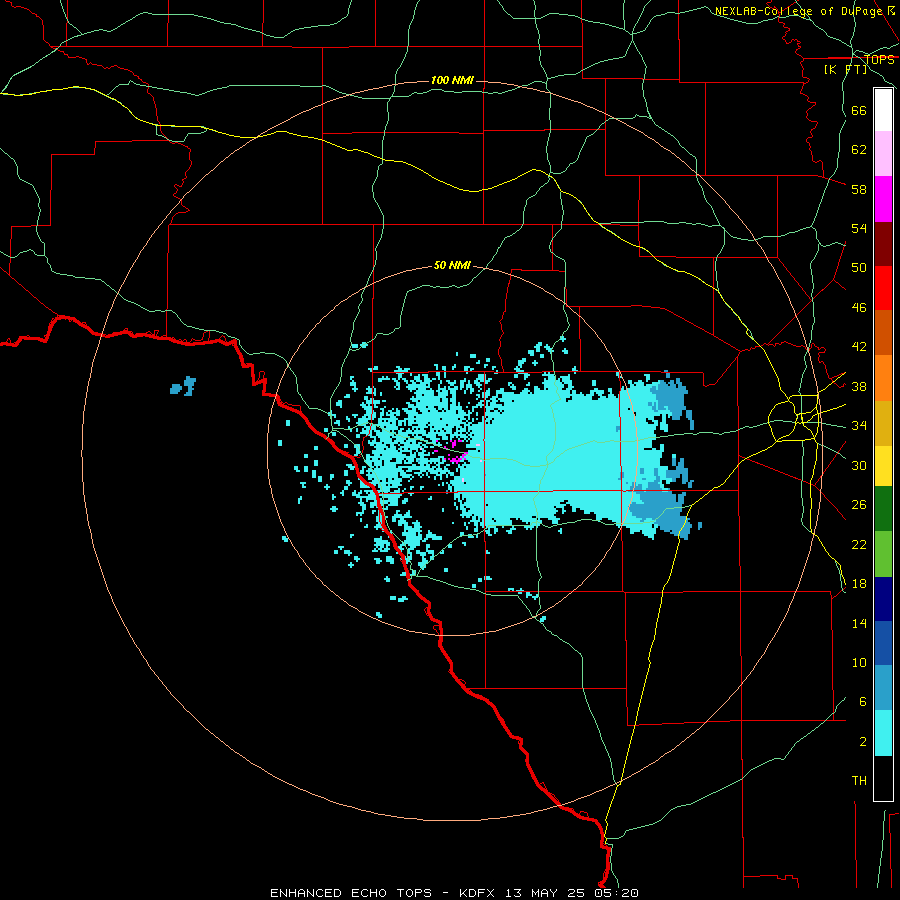The image size is (900, 900).
Task: Click the 05:20 timestamp in caption
Action: click(x=618, y=893)
